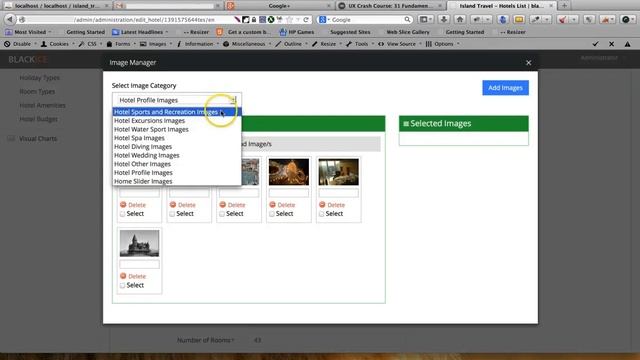Tick Select under the room interior photo
This screenshot has height=360, width=640.
click(x=322, y=214)
